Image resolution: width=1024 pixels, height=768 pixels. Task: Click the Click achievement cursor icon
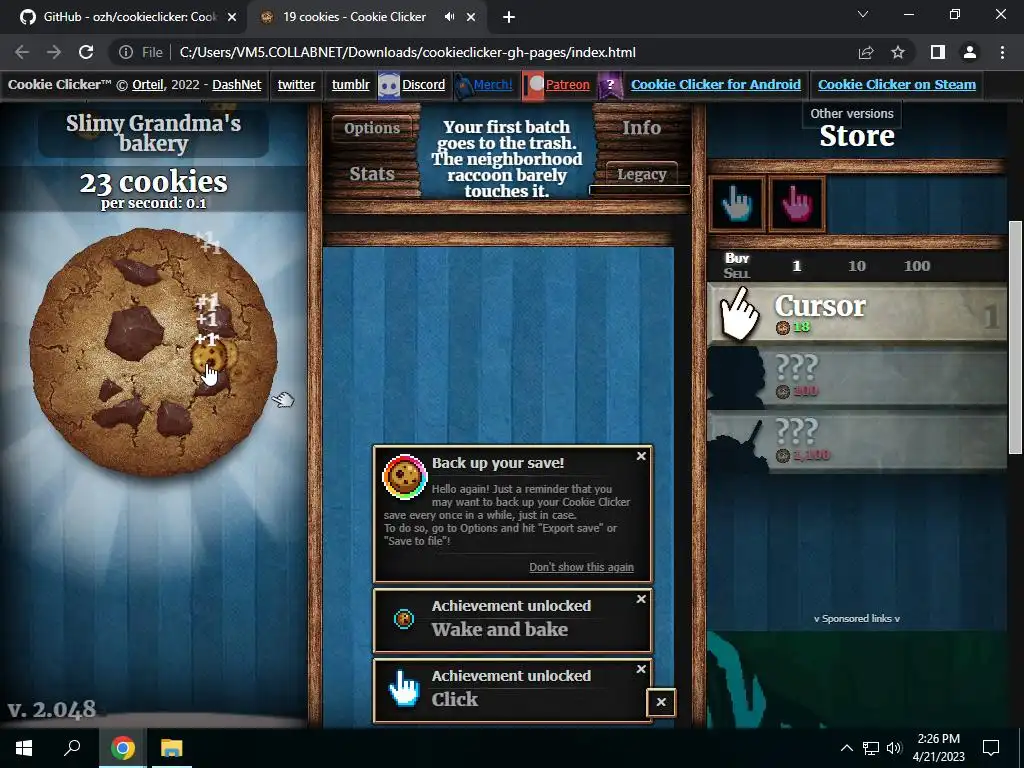point(404,688)
